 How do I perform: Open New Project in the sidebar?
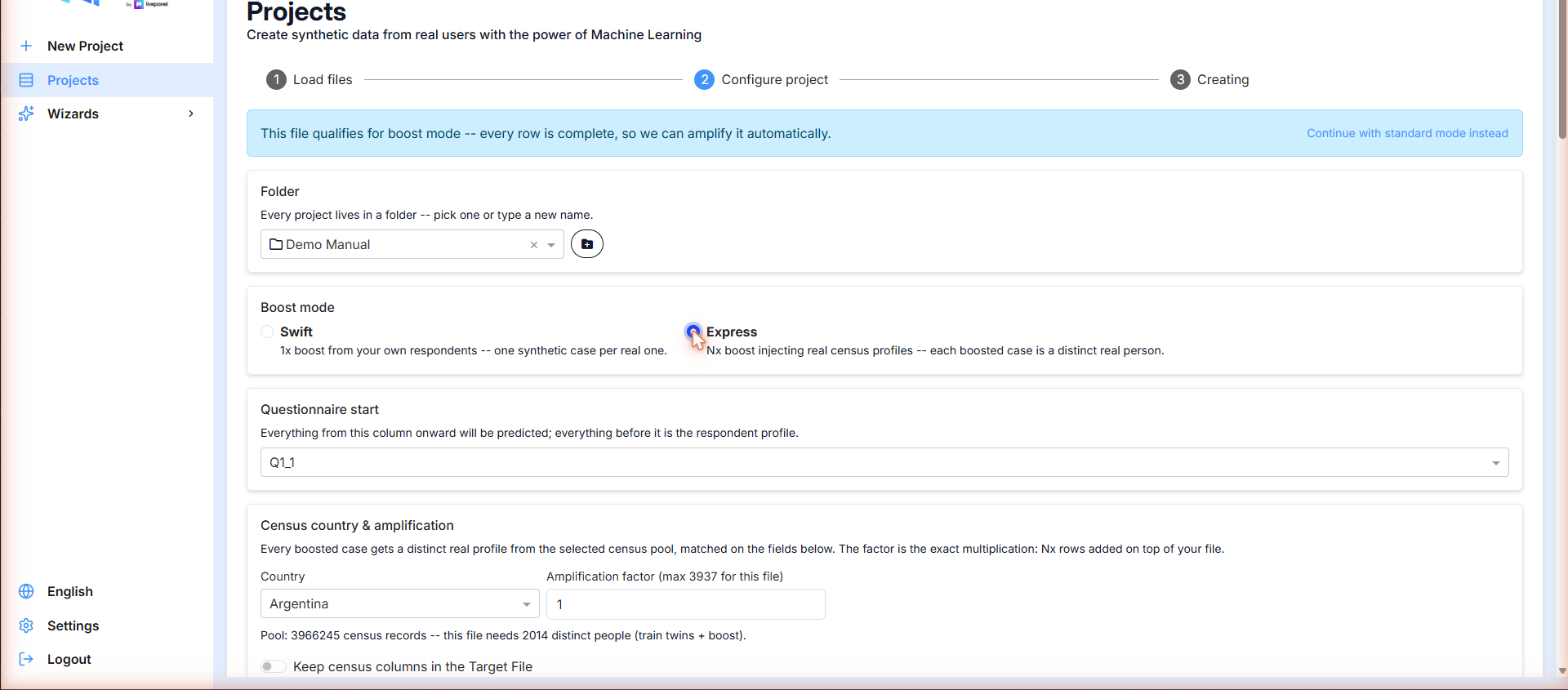107,46
